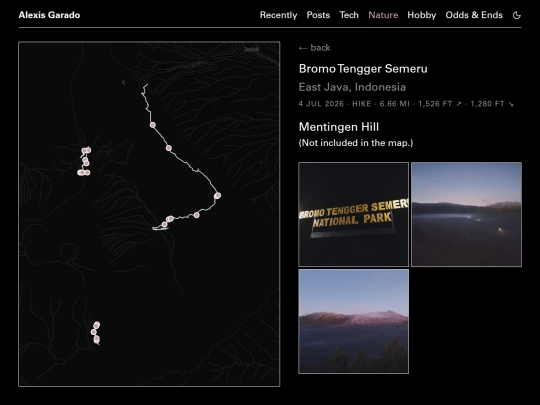Image resolution: width=540 pixels, height=405 pixels.
Task: Click the East Java, Indonesia subtitle
Action: coord(352,87)
